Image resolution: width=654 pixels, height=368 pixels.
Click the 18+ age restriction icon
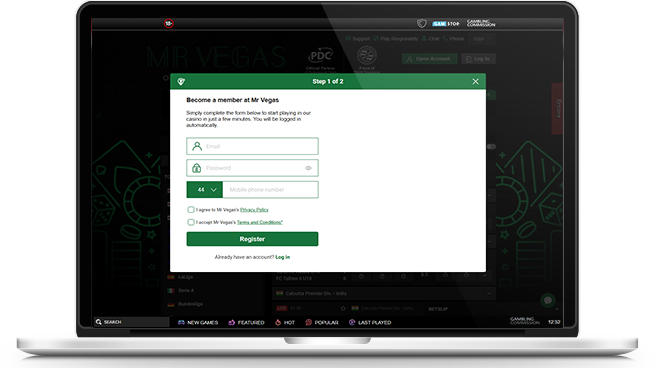click(169, 23)
